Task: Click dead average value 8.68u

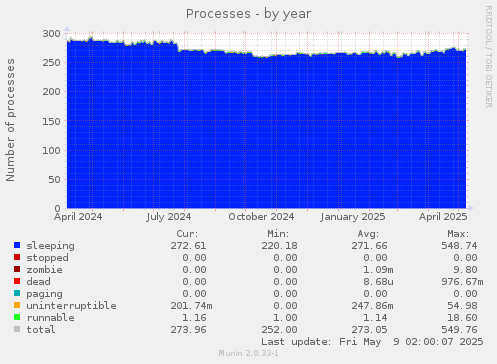Action: click(378, 282)
